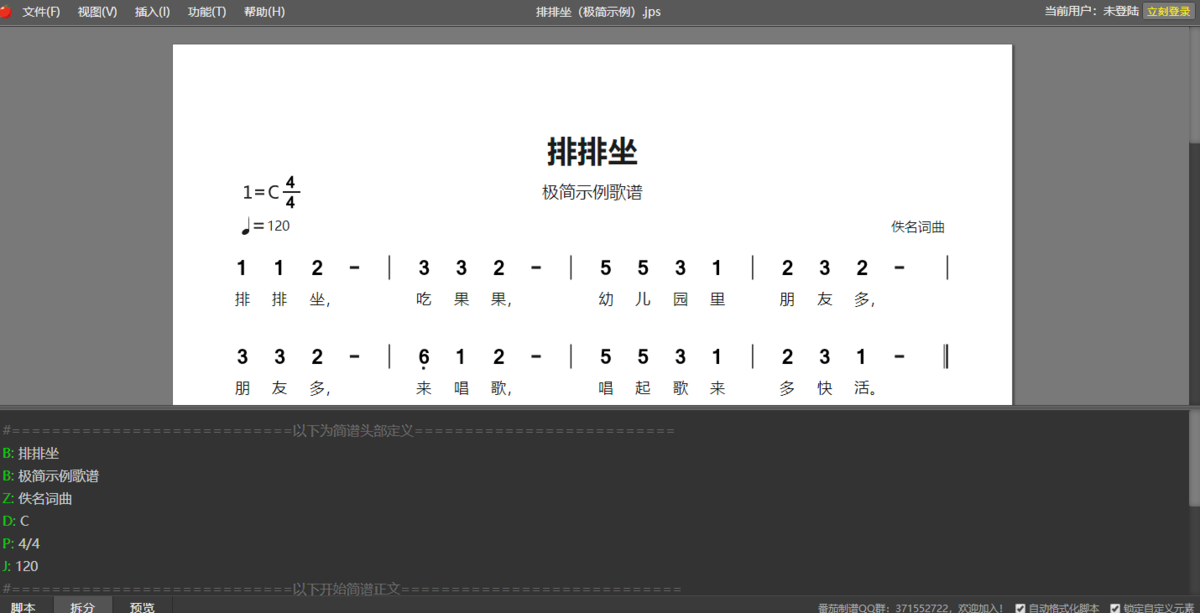This screenshot has height=613, width=1200.
Task: Switch to the 拆分 tab
Action: [x=83, y=606]
